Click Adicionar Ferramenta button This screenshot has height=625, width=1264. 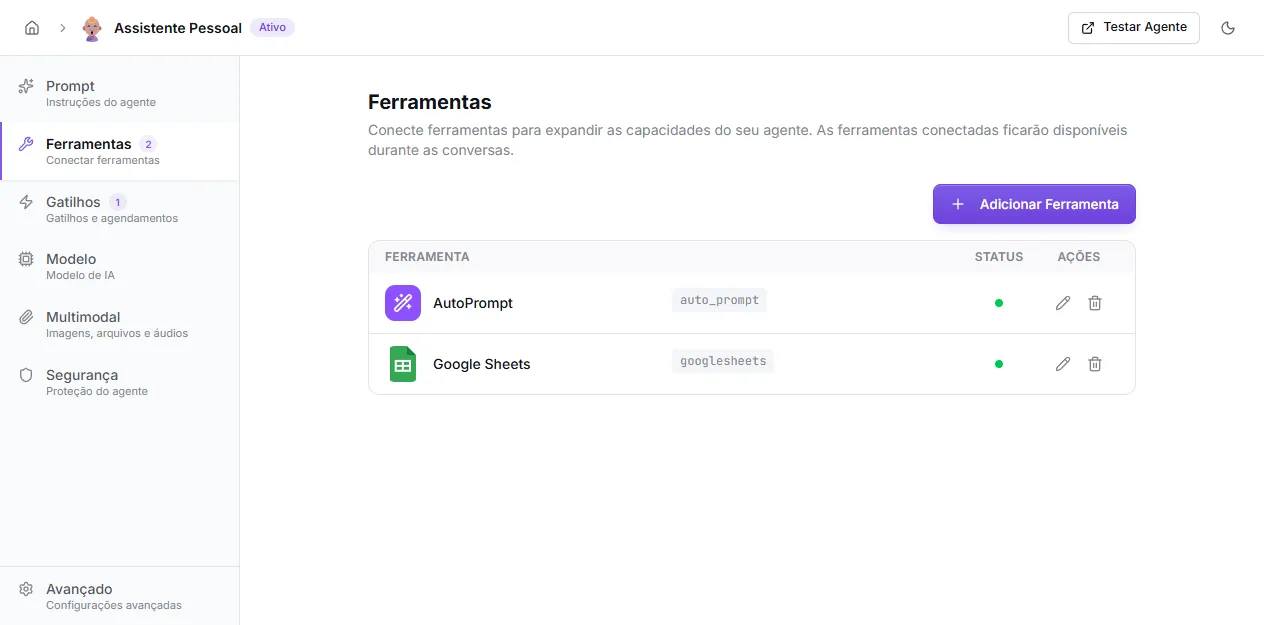click(x=1034, y=204)
